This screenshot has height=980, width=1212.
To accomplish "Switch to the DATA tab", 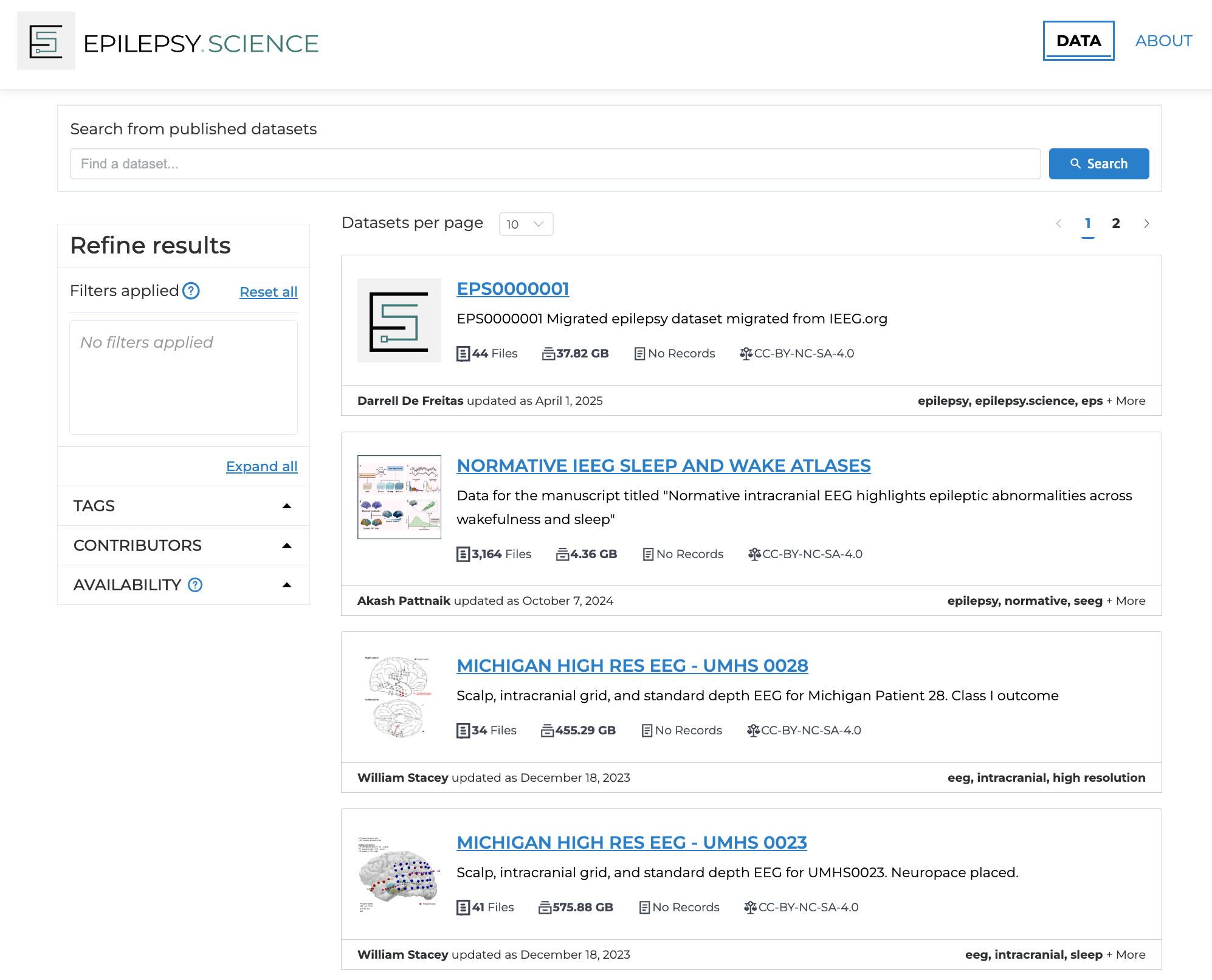I will click(x=1078, y=41).
